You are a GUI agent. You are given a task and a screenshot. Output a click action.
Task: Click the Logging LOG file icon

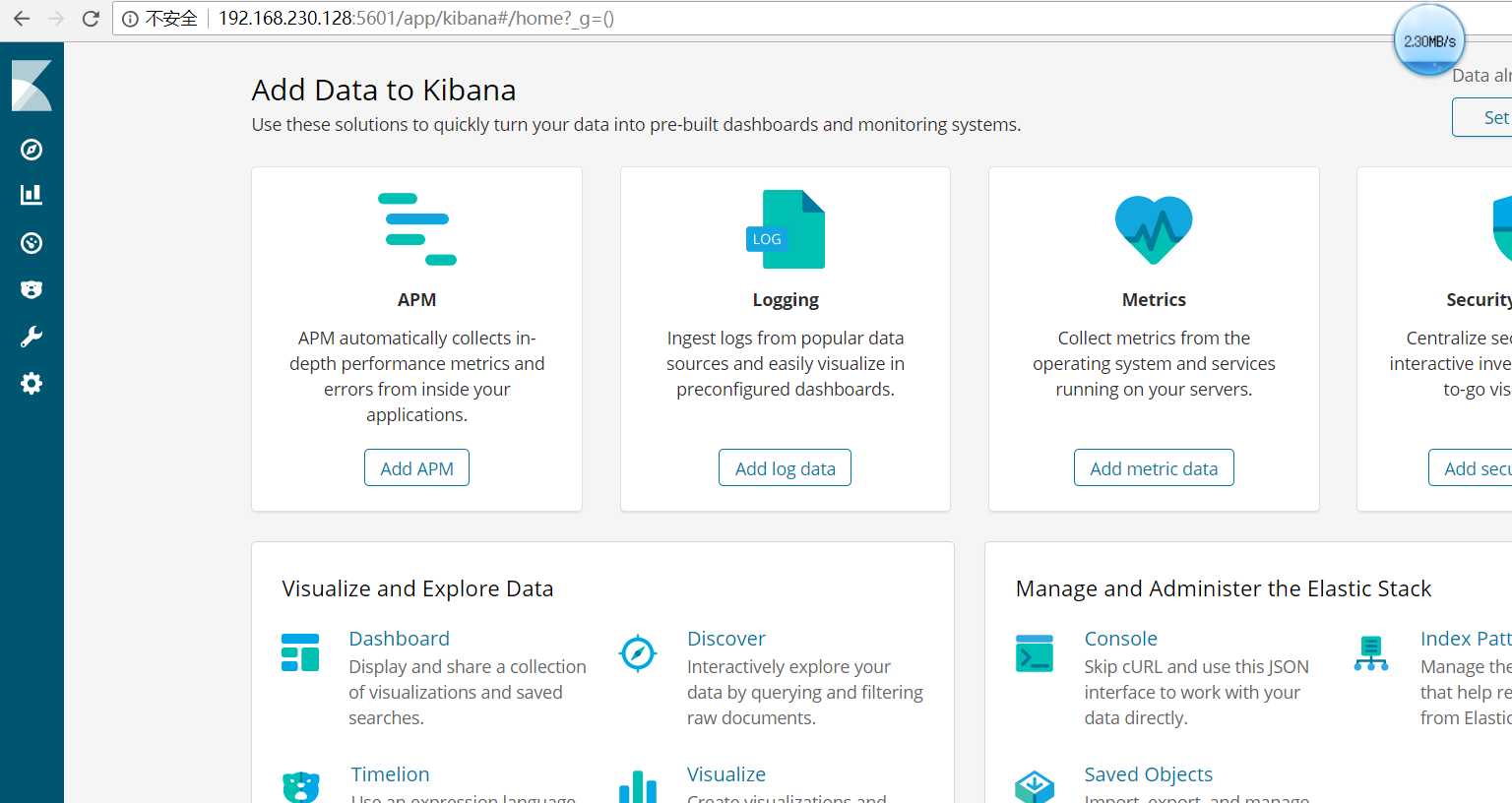[x=786, y=229]
